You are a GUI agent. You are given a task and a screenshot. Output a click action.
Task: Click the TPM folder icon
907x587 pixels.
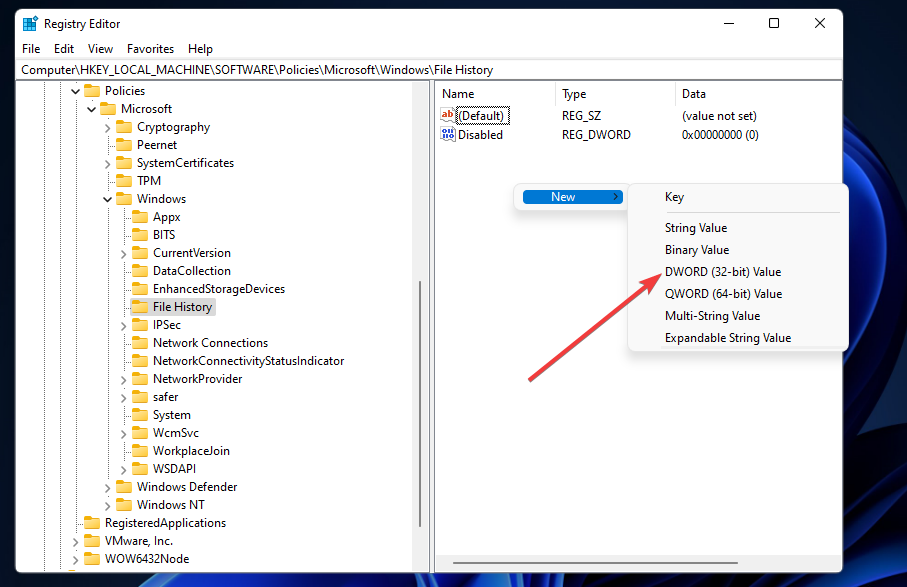pyautogui.click(x=124, y=180)
